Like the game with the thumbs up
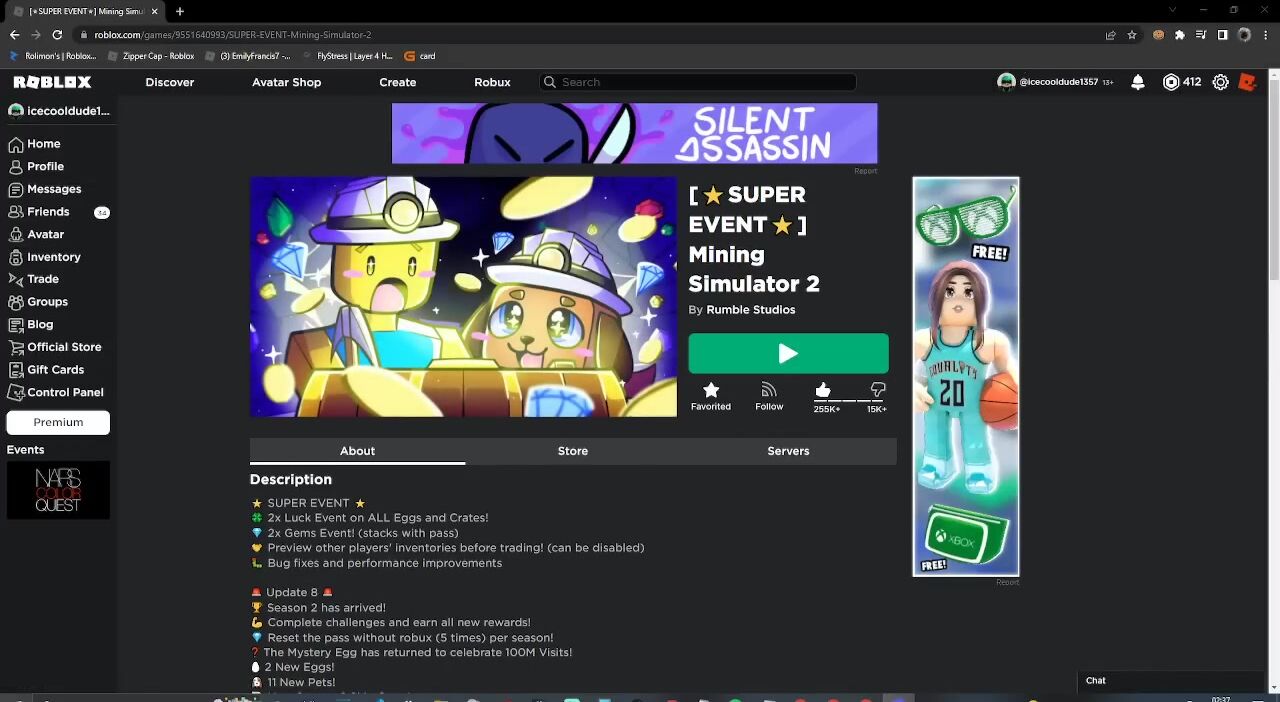The image size is (1280, 702). tap(823, 390)
